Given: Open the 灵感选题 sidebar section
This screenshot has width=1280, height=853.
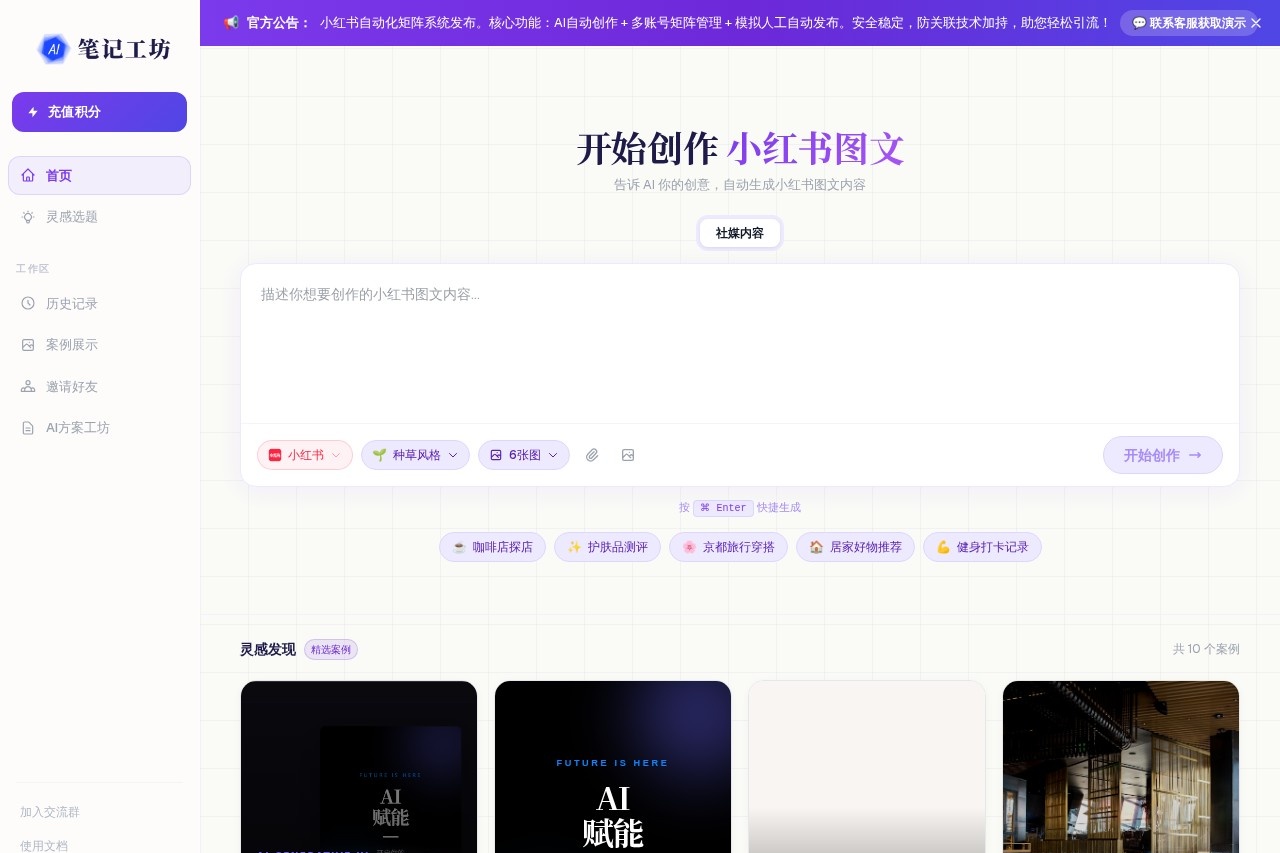Looking at the screenshot, I should pyautogui.click(x=71, y=216).
